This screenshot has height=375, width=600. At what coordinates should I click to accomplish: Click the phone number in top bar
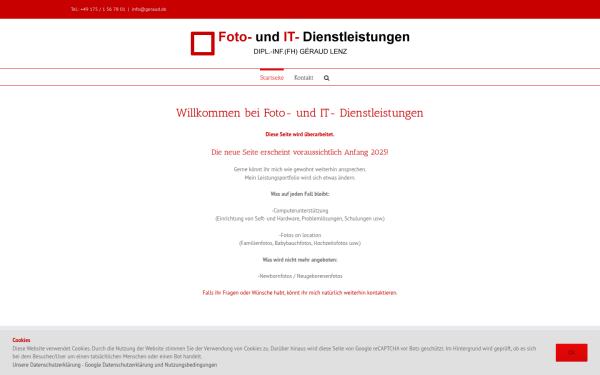click(x=98, y=9)
